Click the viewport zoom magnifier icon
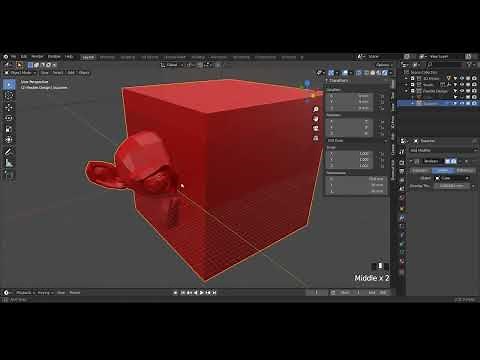 point(316,109)
